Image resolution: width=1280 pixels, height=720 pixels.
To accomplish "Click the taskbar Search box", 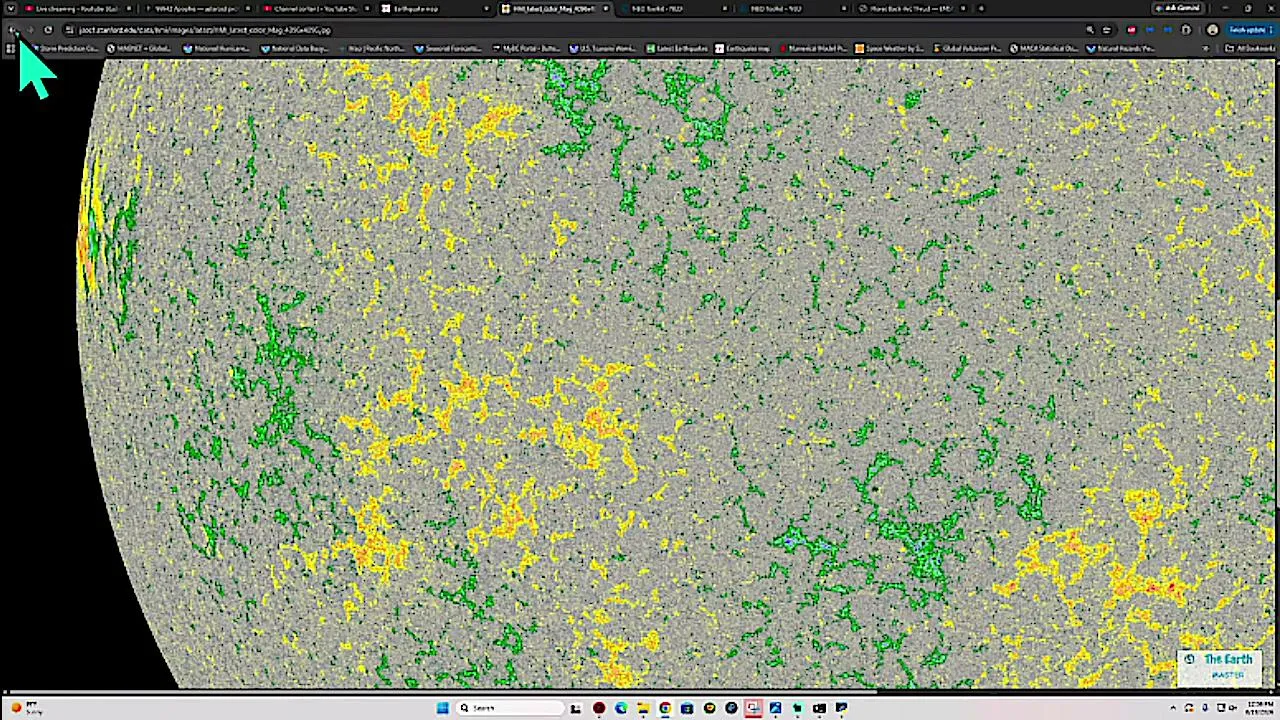I will pyautogui.click(x=510, y=708).
